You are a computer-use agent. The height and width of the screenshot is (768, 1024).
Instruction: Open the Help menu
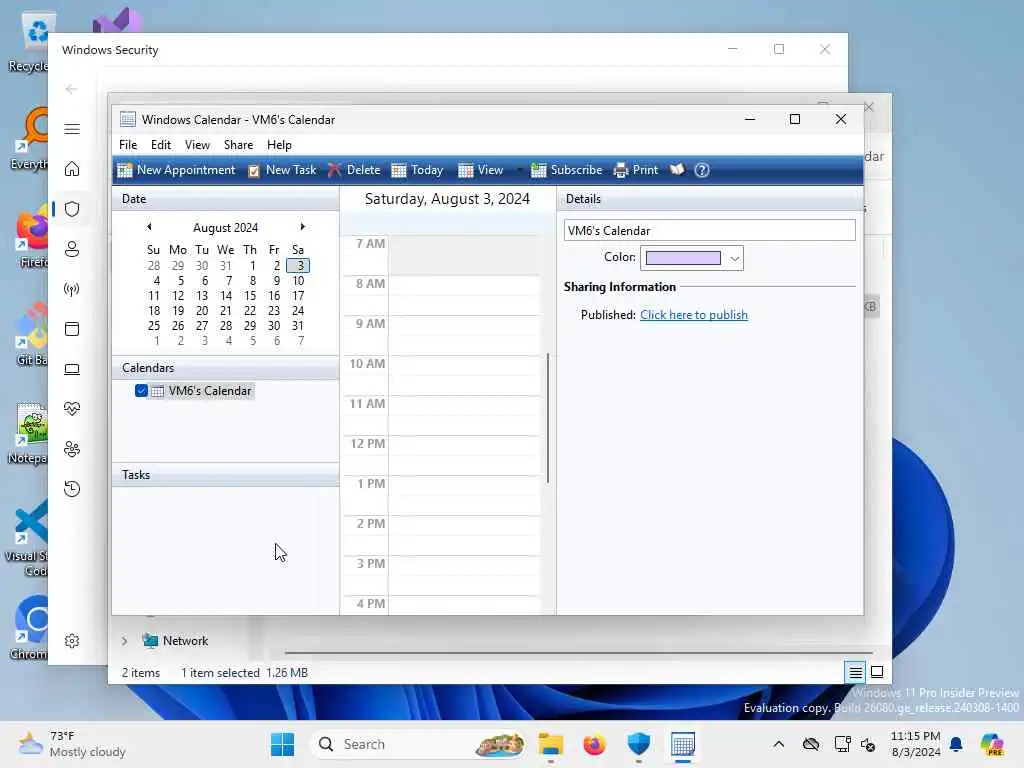[279, 145]
